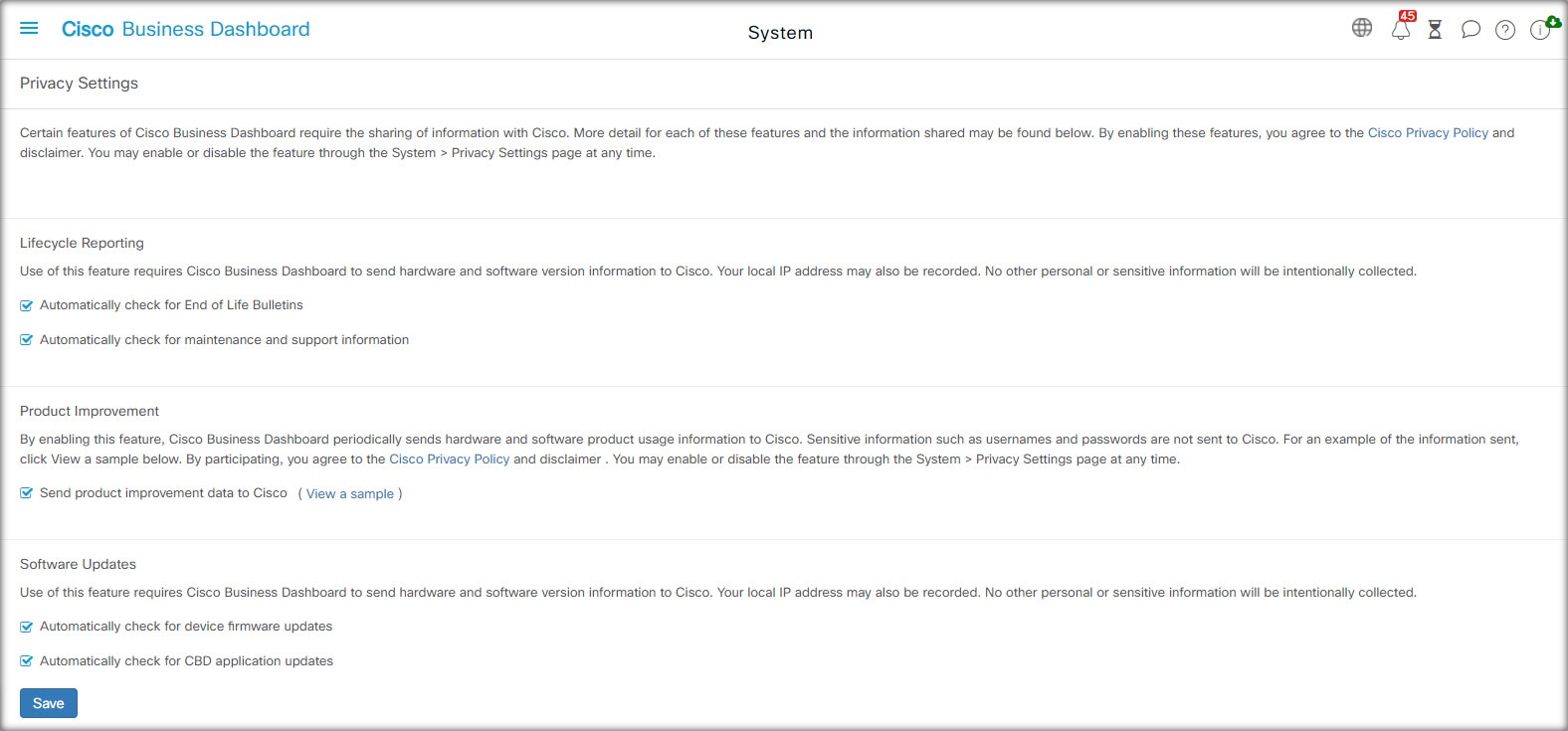1568x731 pixels.
Task: Open Cisco Privacy Policy link under Product Improvement
Action: (x=449, y=458)
